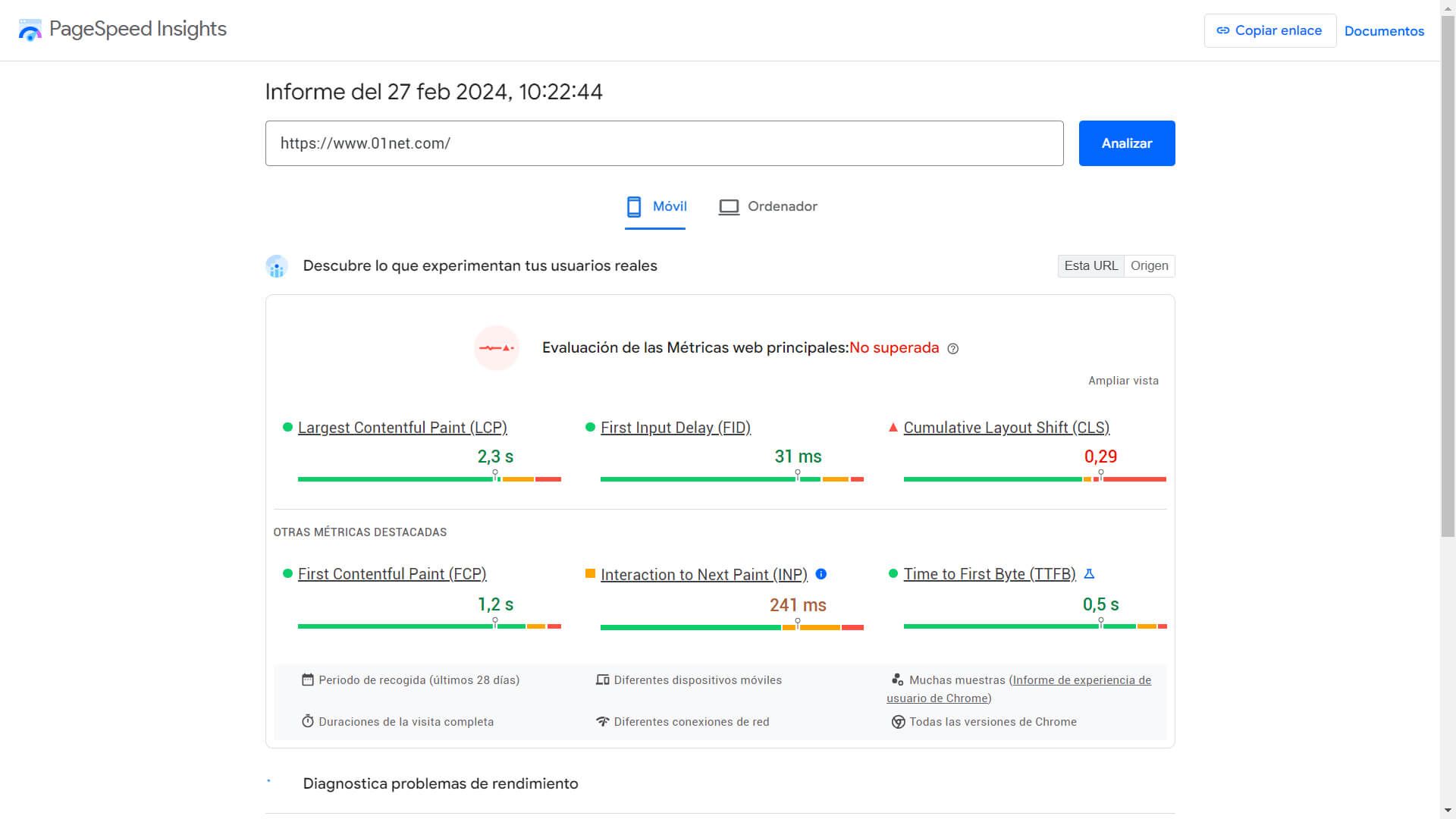Click the LCP distribution bar marker
The width and height of the screenshot is (1456, 819).
tap(495, 475)
